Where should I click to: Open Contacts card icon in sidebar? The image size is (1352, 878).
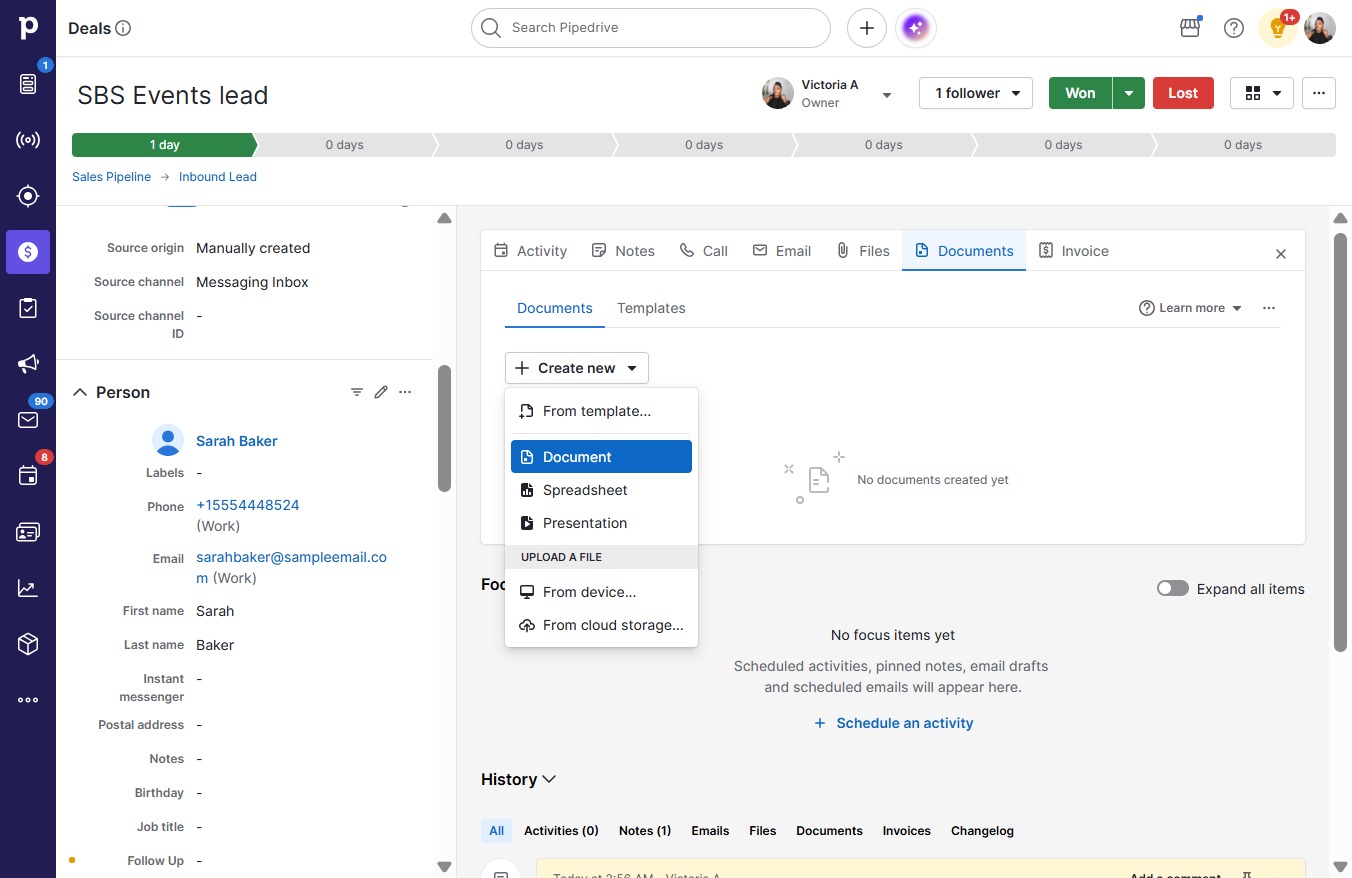tap(28, 532)
